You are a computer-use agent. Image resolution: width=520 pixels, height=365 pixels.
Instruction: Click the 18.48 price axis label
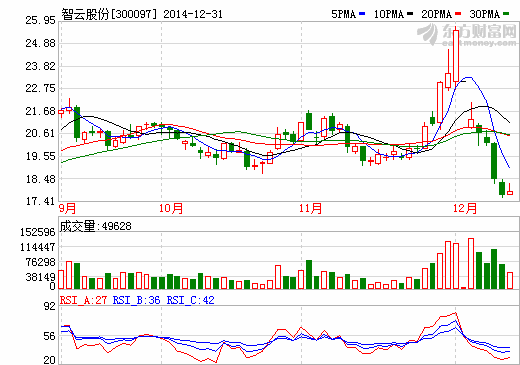pos(40,179)
